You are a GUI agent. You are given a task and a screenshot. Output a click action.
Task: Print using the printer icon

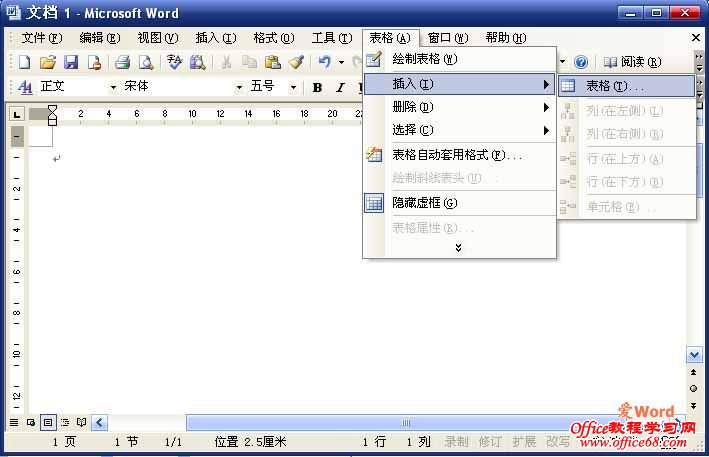(x=122, y=62)
